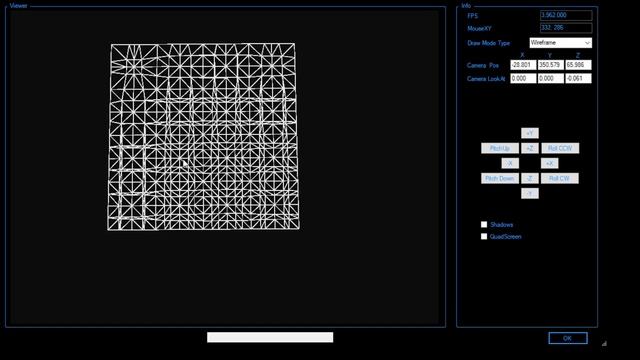Confirm with the OK button
The height and width of the screenshot is (360, 640).
(568, 338)
